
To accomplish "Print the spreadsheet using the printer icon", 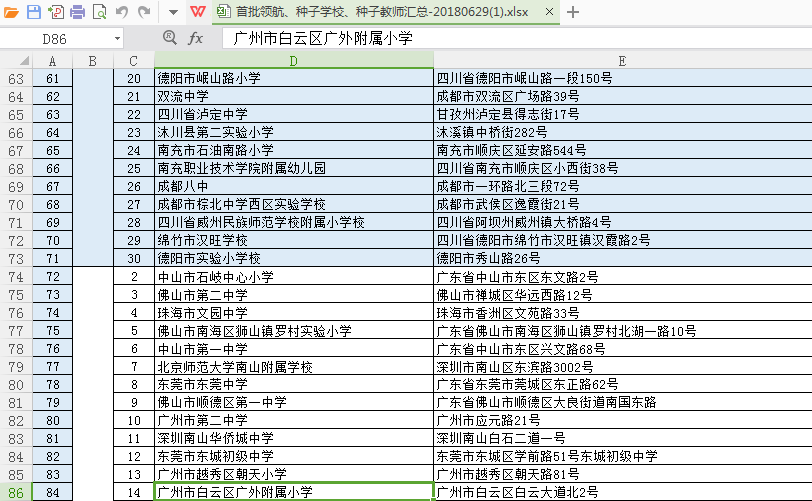I will (77, 12).
